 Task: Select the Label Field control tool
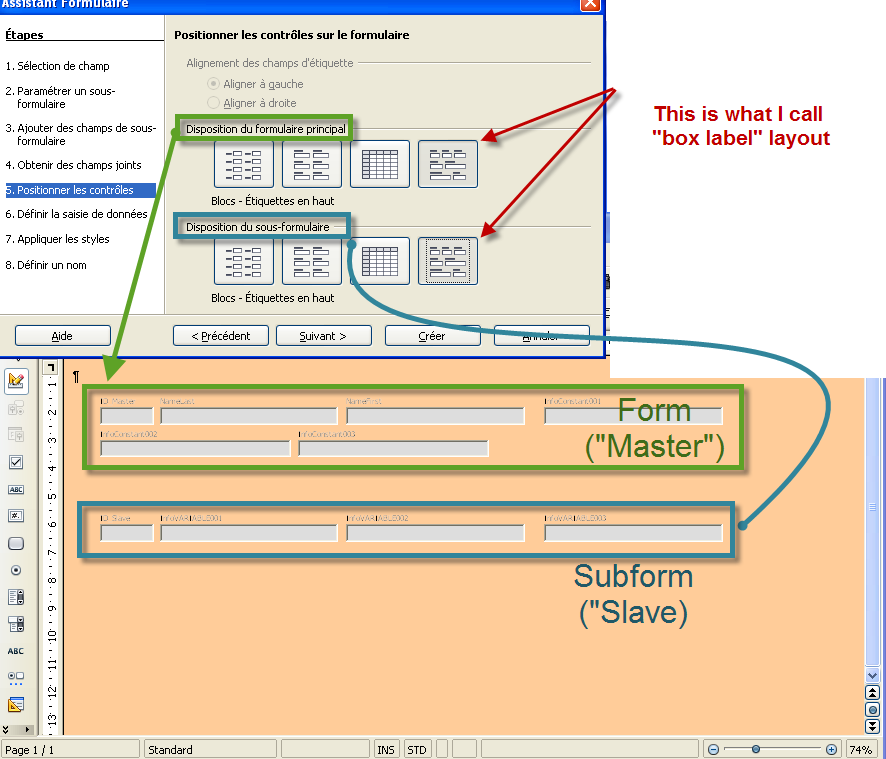16,651
